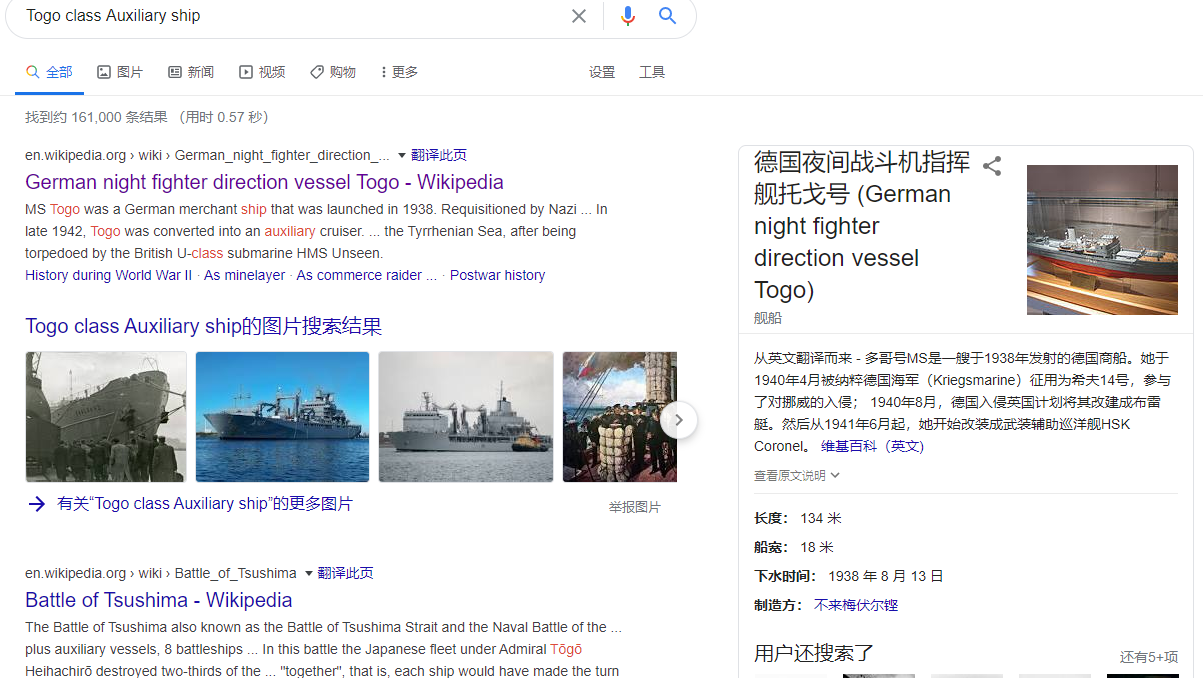Follow History during World War II sublink

click(x=109, y=275)
